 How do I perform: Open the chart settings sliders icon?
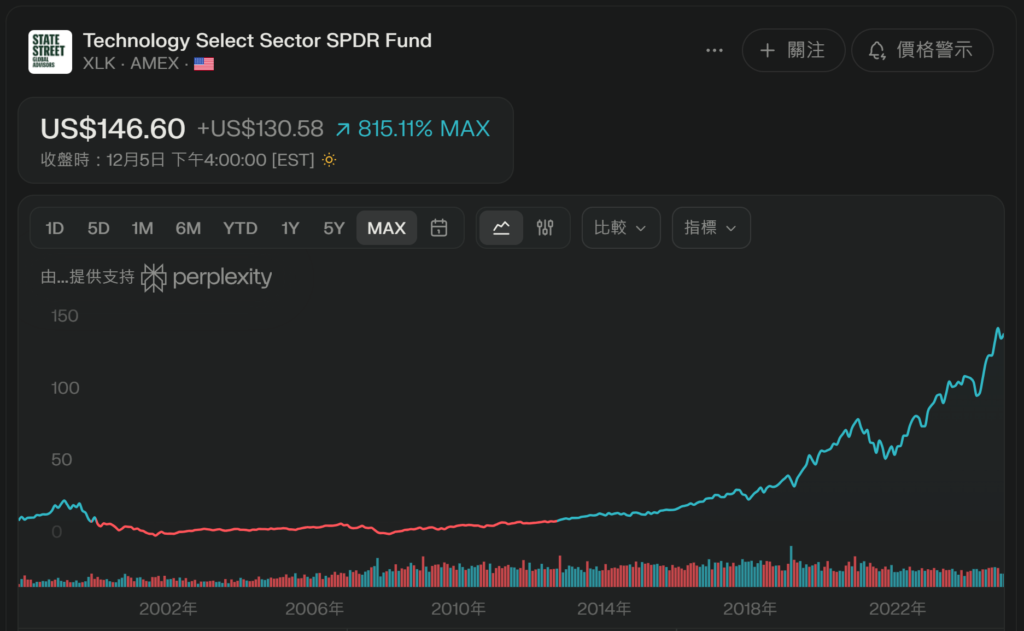tap(545, 228)
